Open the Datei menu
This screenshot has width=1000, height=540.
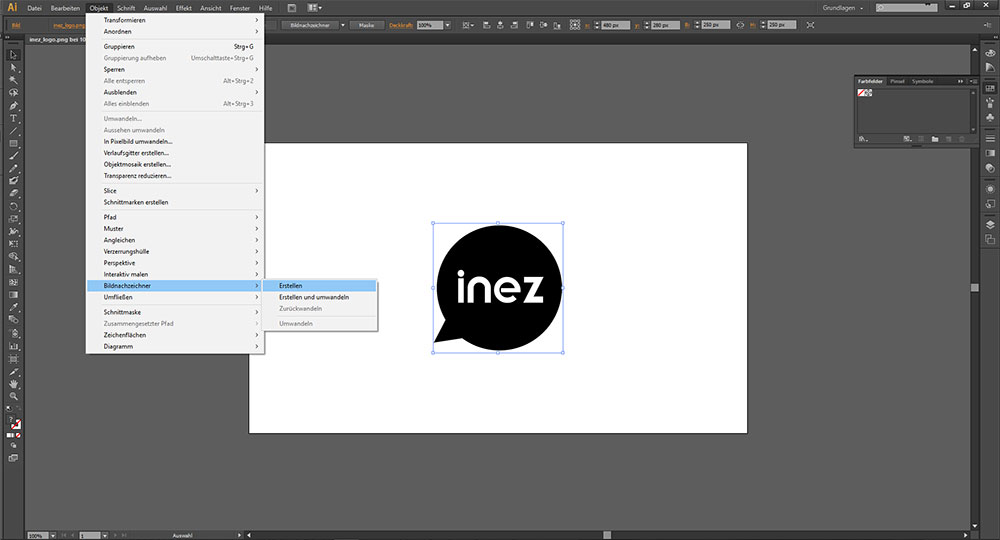(x=34, y=8)
